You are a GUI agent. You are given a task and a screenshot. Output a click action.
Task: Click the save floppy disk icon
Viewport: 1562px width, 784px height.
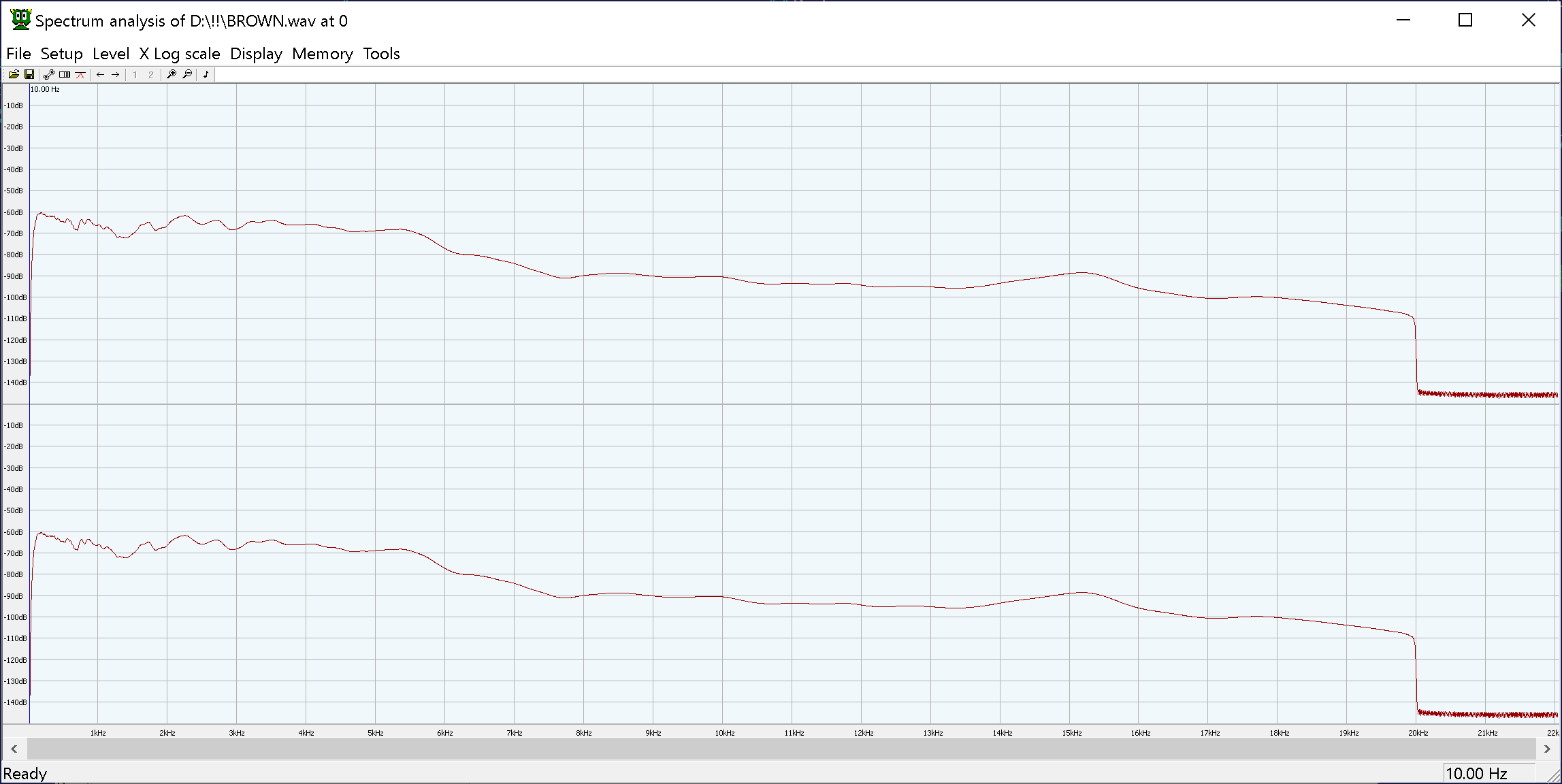click(x=29, y=75)
